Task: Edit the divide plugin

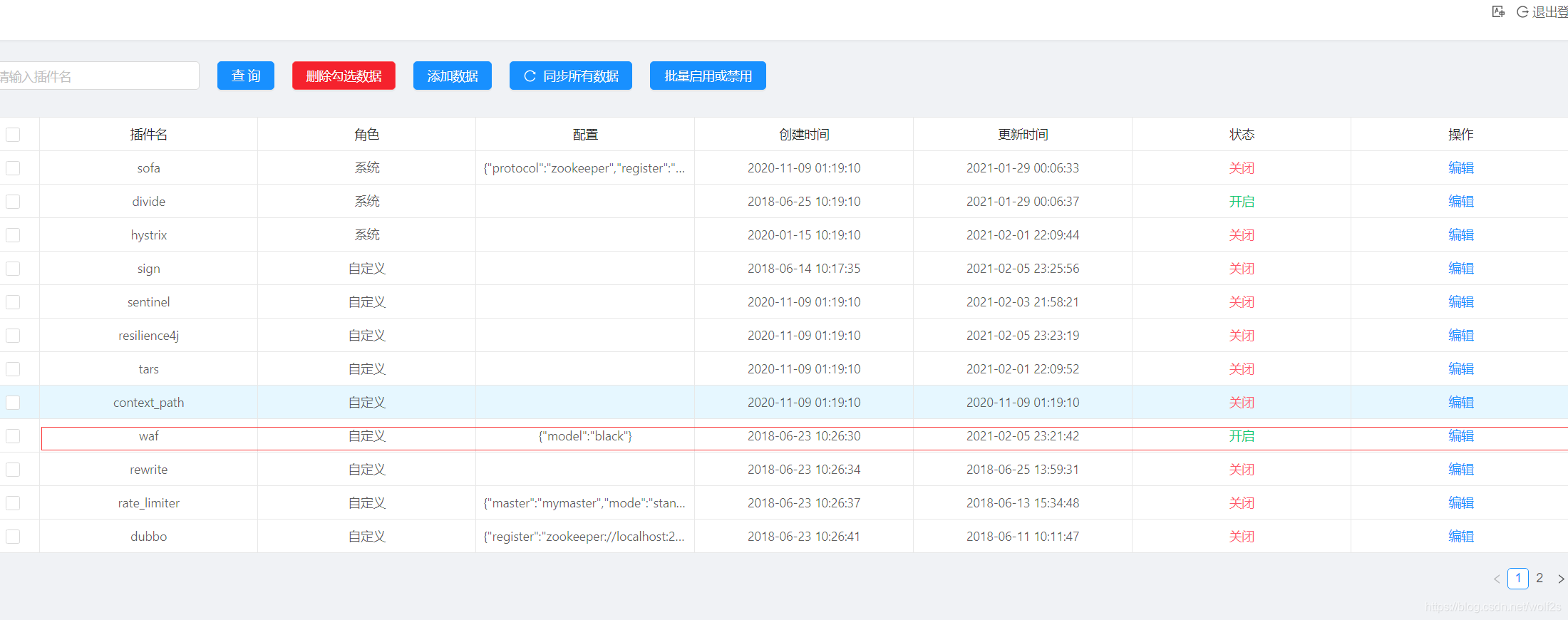Action: pos(1460,202)
